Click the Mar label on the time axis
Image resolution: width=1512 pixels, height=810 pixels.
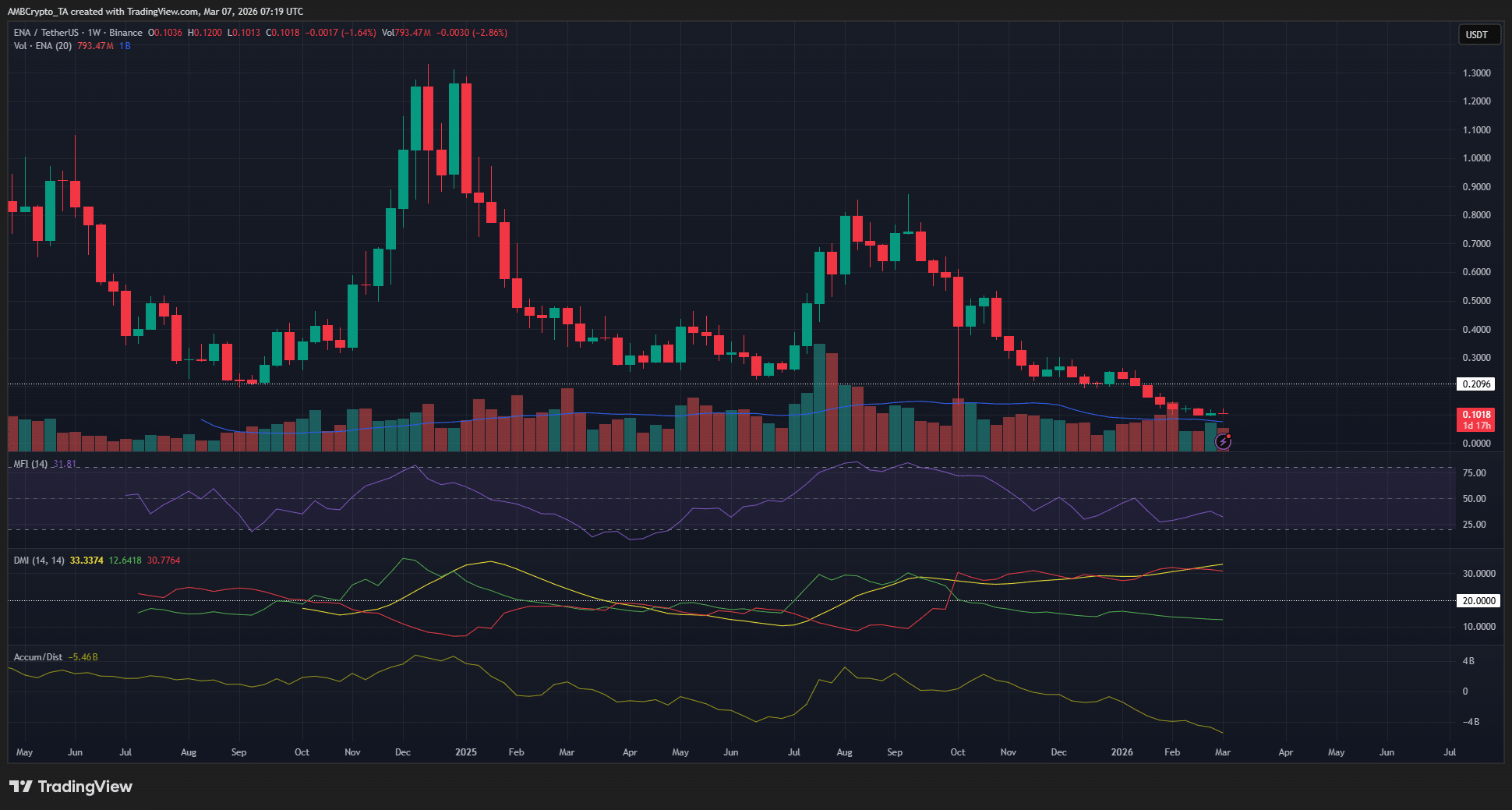(x=1222, y=752)
